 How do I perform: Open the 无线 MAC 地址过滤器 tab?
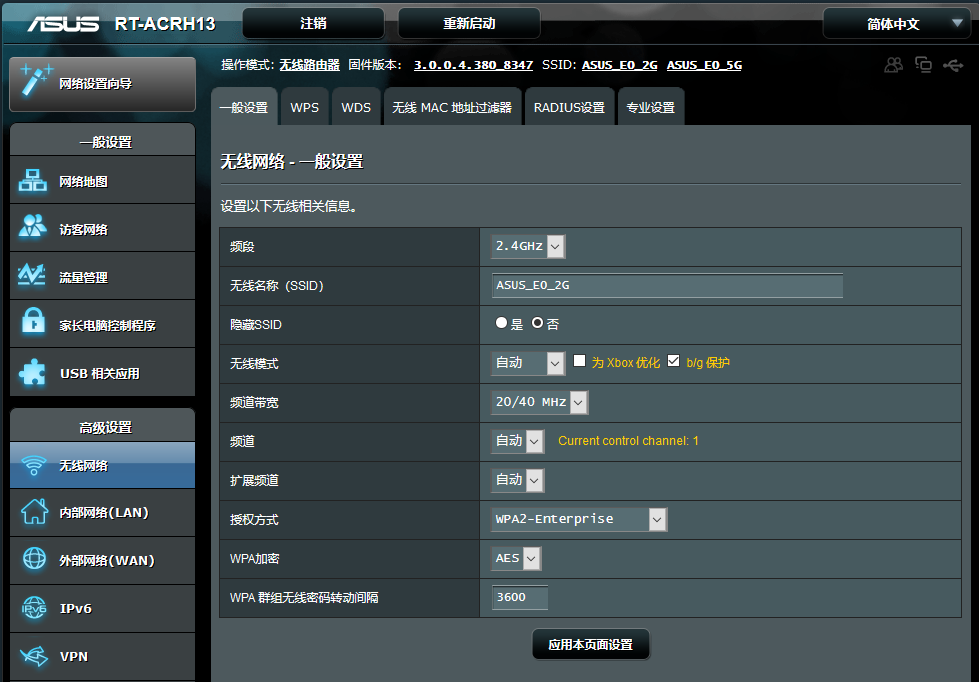coord(452,107)
